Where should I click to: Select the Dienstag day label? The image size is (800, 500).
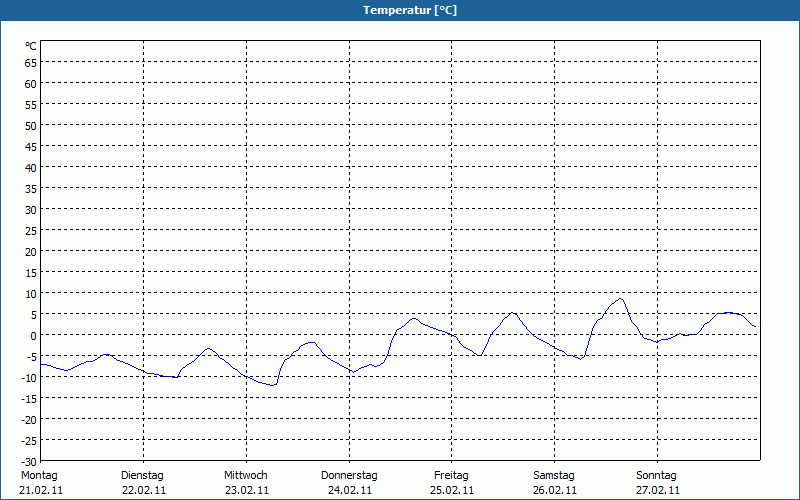pos(142,476)
